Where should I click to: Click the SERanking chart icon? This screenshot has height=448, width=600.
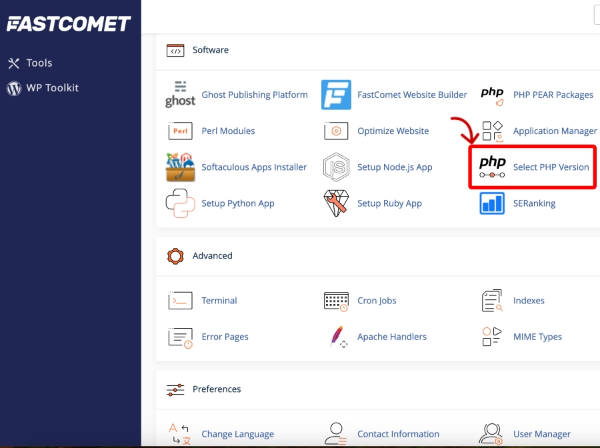pyautogui.click(x=492, y=203)
